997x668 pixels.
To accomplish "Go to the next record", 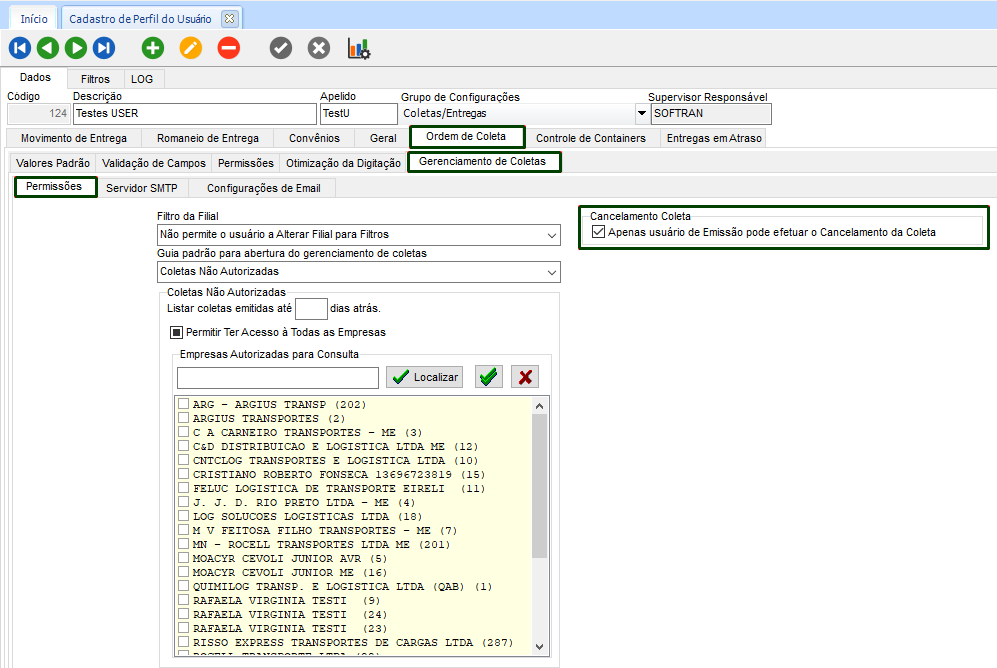I will 76,47.
